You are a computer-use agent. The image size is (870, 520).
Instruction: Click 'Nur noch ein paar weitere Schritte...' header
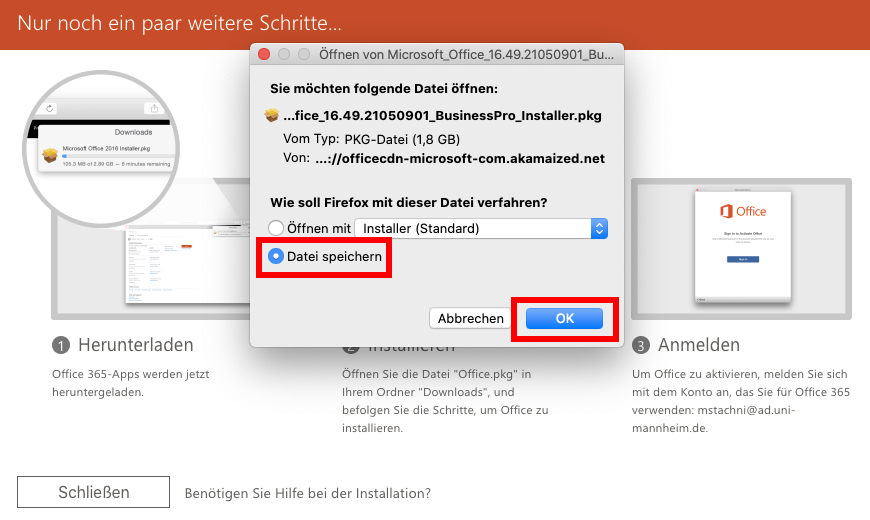179,23
